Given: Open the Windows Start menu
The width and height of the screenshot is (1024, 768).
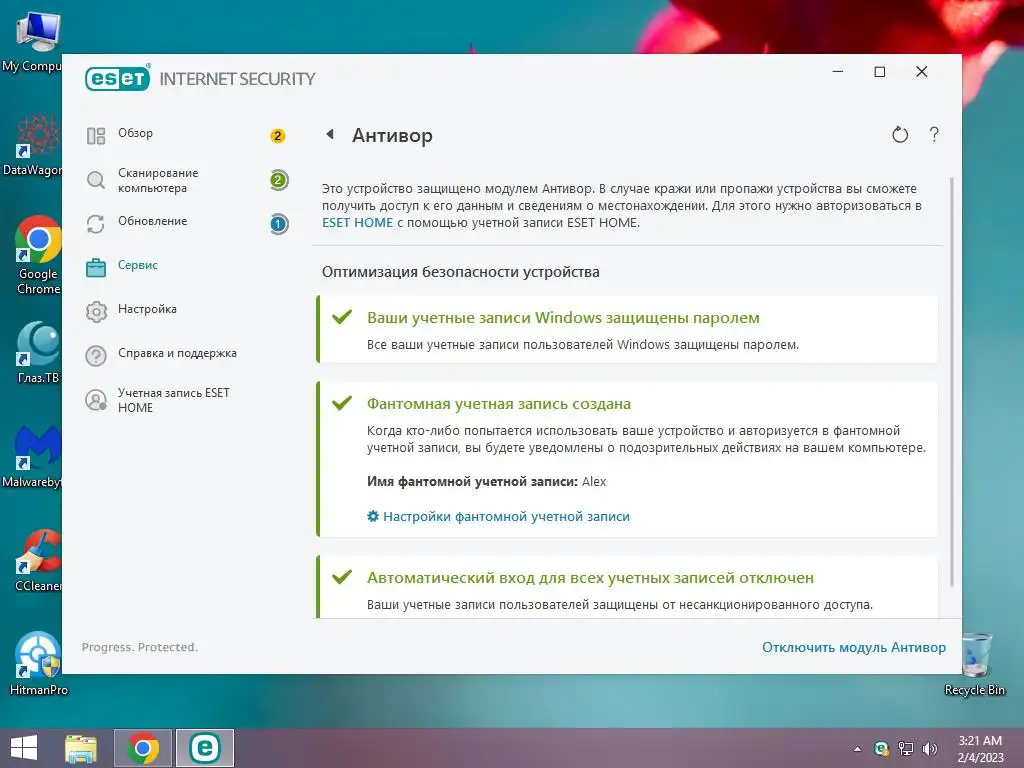Looking at the screenshot, I should (24, 748).
